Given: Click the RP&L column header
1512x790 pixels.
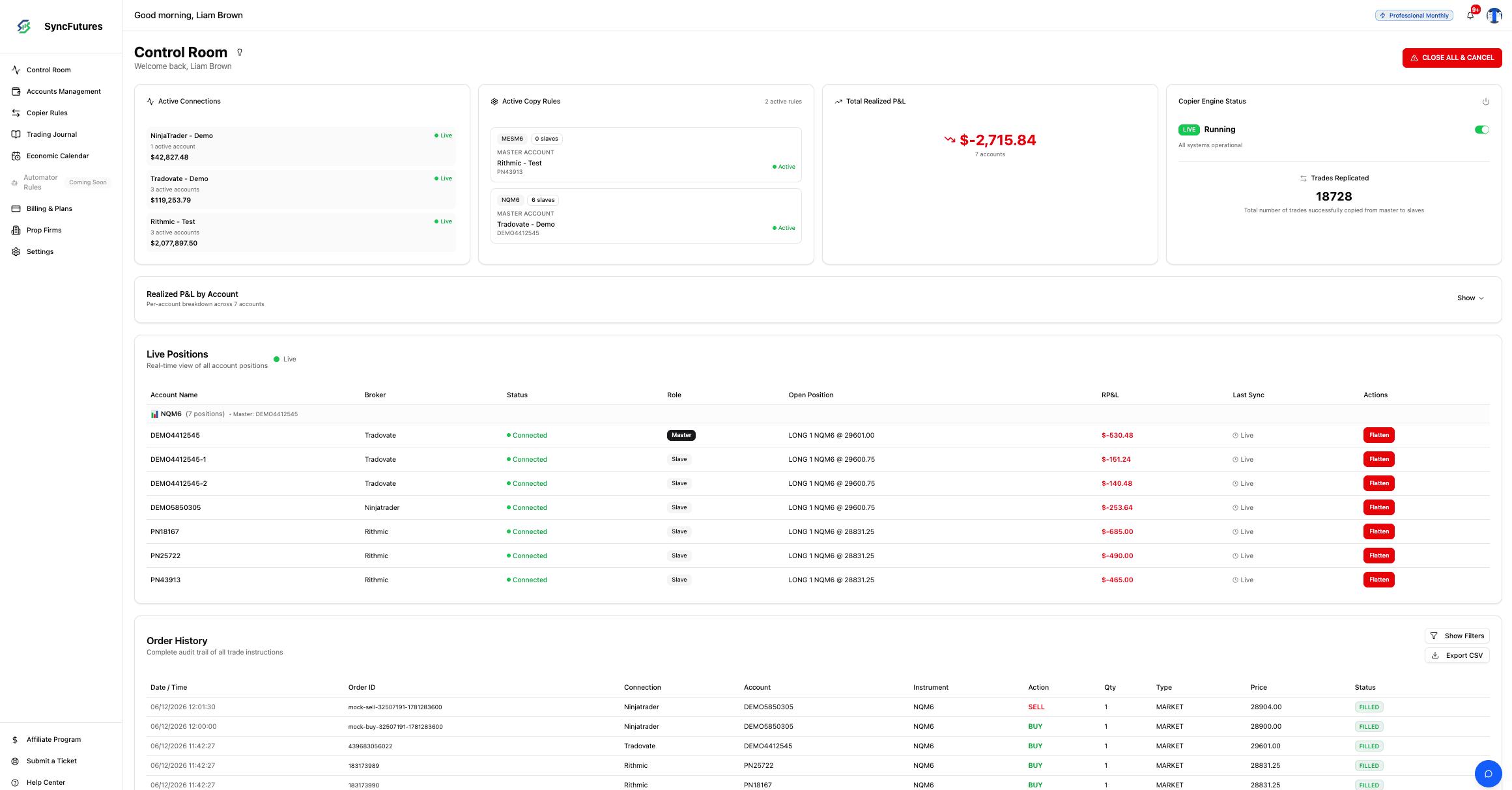Looking at the screenshot, I should point(1109,395).
